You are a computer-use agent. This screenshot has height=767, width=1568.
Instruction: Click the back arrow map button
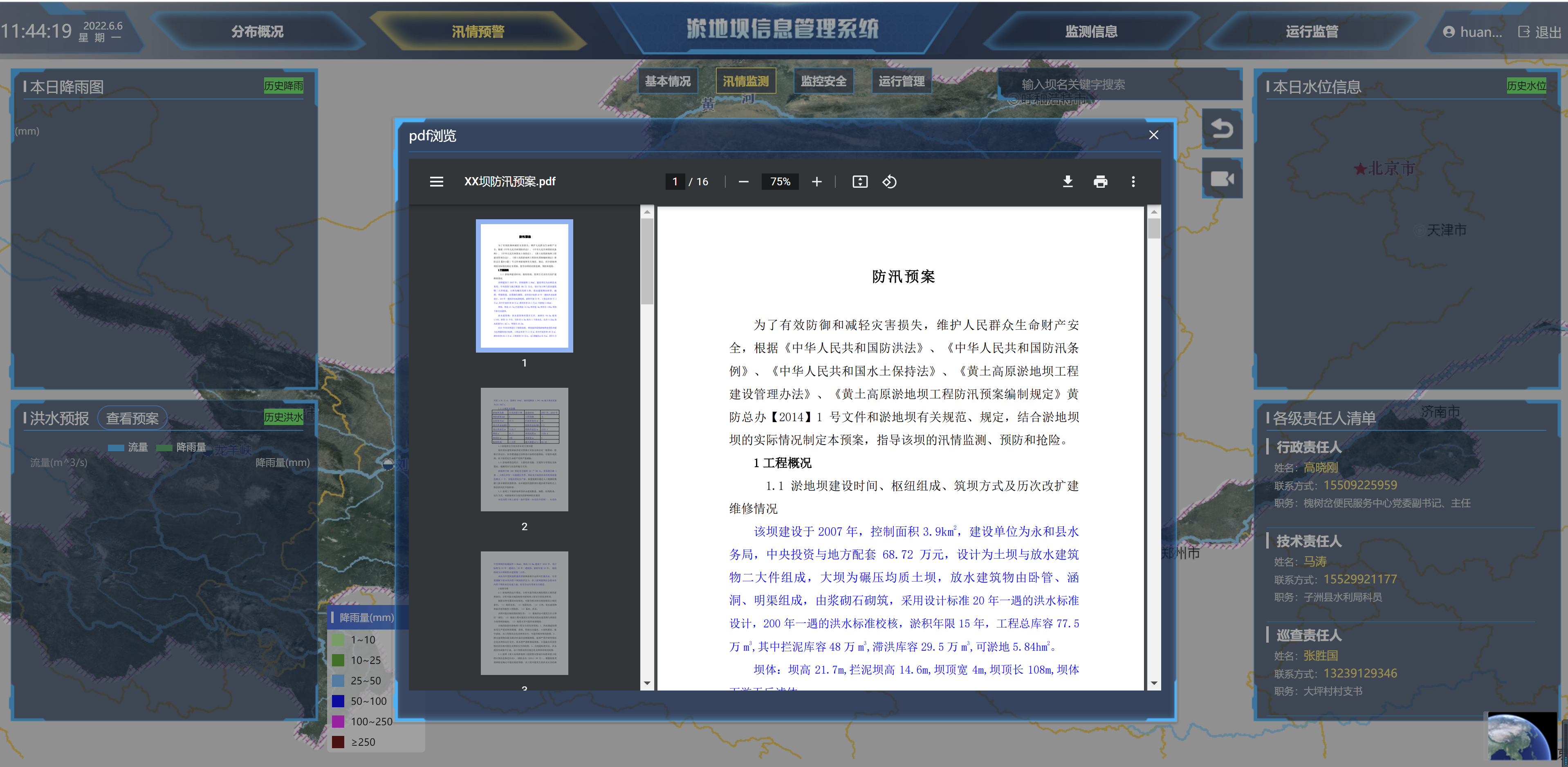1222,128
